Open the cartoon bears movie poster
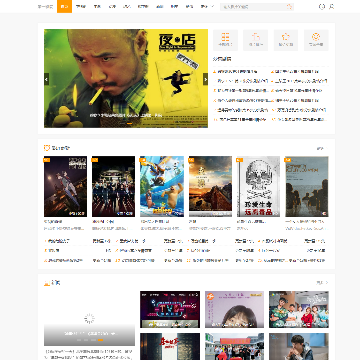This screenshot has width=360, height=360. [162, 187]
